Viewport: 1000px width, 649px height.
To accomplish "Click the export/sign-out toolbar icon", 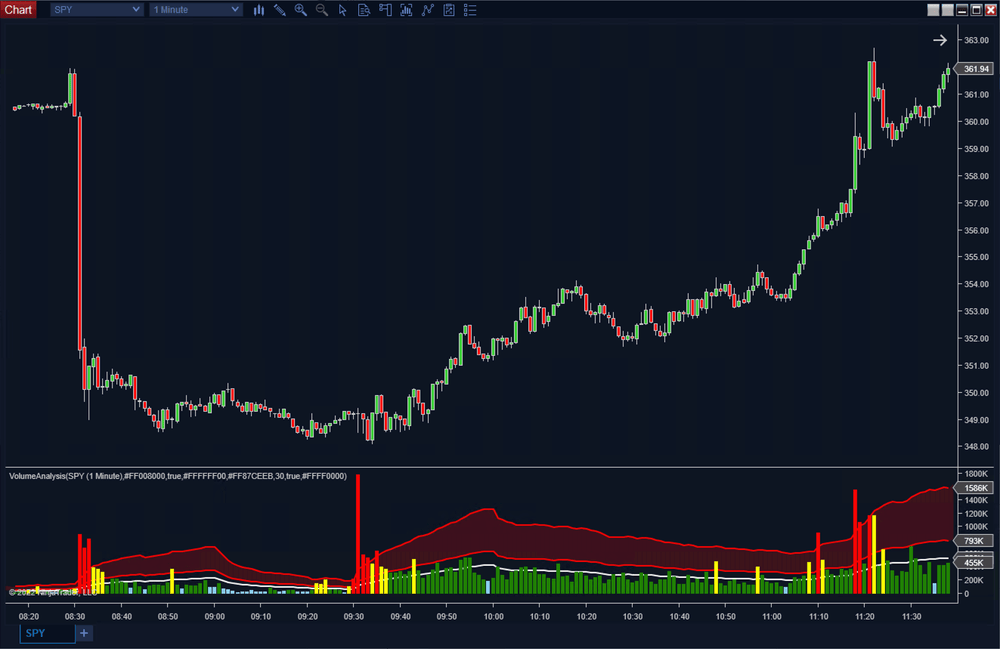I will [x=385, y=10].
